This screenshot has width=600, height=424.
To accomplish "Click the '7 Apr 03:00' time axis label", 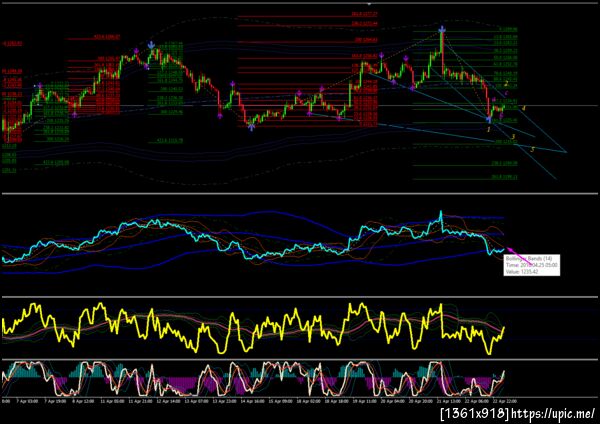I will (x=30, y=401).
